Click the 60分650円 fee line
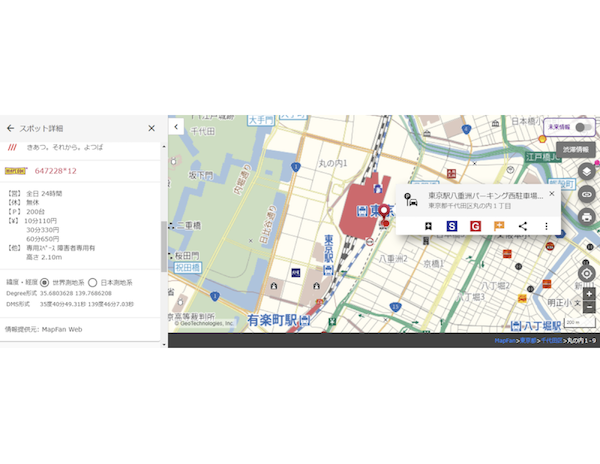 (x=42, y=239)
